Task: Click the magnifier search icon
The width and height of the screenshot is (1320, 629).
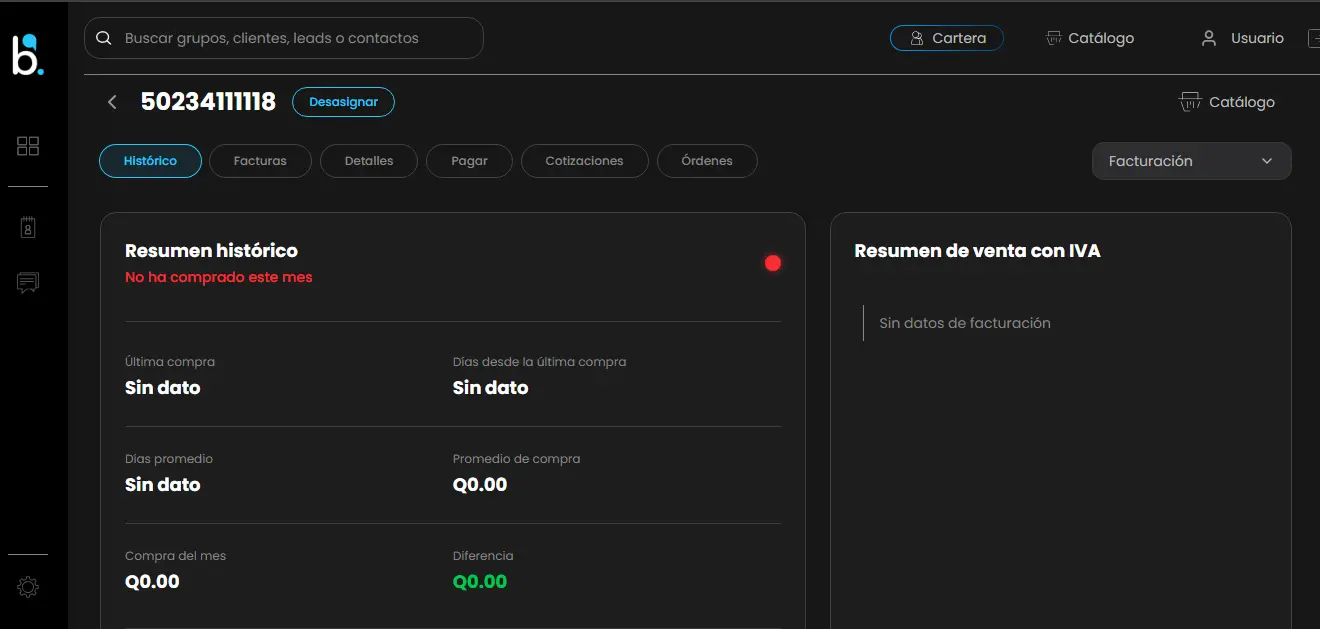Action: pos(103,38)
